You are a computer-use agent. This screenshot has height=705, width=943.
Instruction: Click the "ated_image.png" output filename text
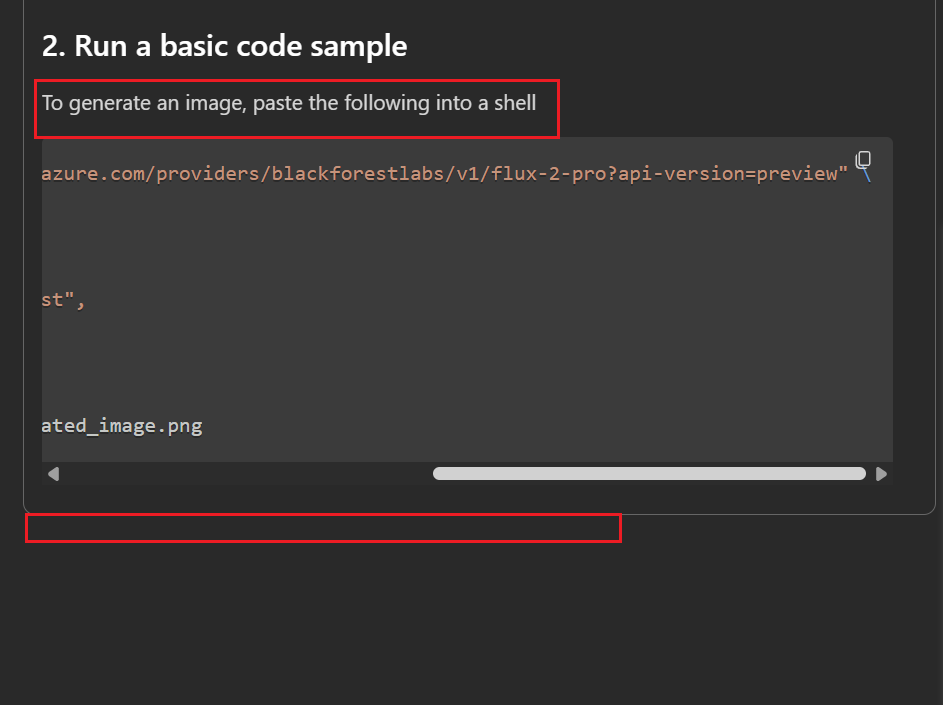click(122, 426)
